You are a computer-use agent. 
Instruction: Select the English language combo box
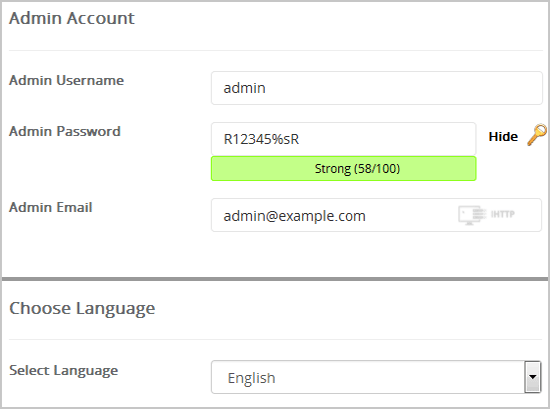[376, 377]
